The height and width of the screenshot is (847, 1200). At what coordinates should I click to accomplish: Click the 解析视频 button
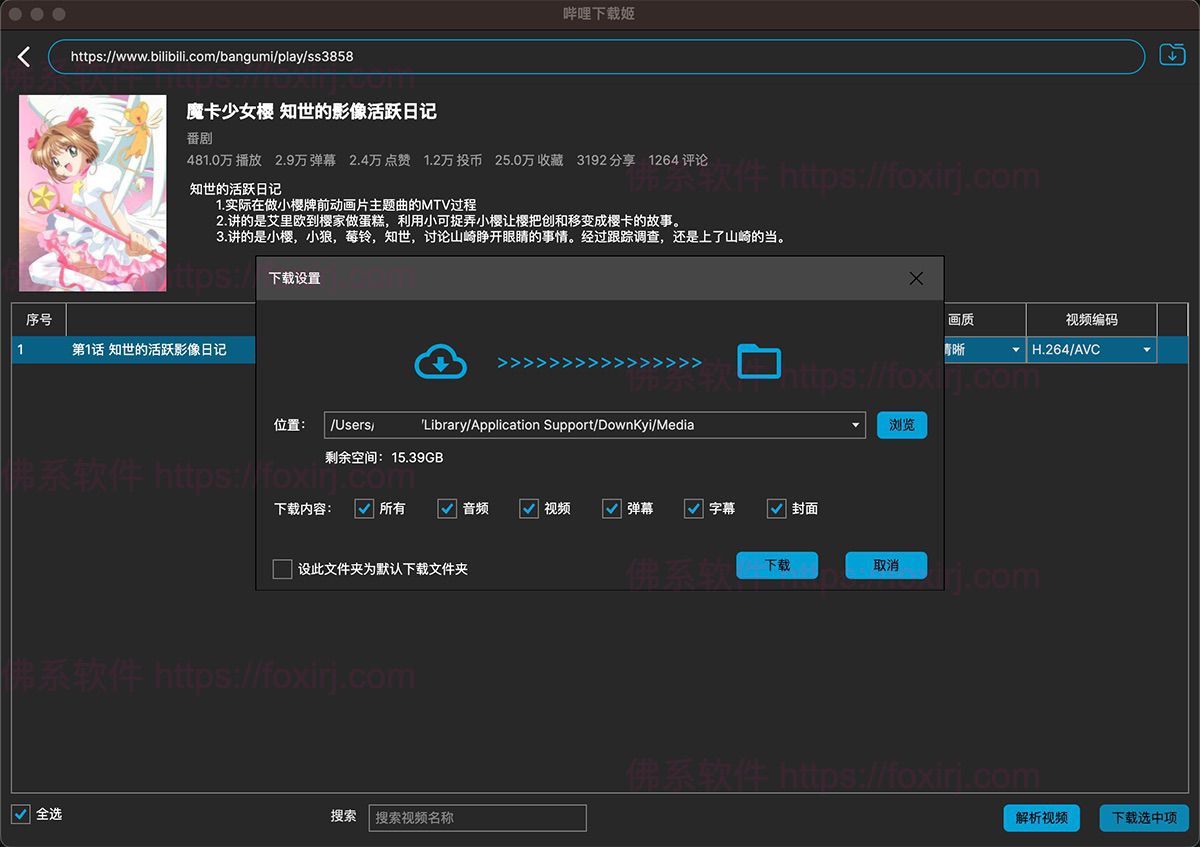1041,818
